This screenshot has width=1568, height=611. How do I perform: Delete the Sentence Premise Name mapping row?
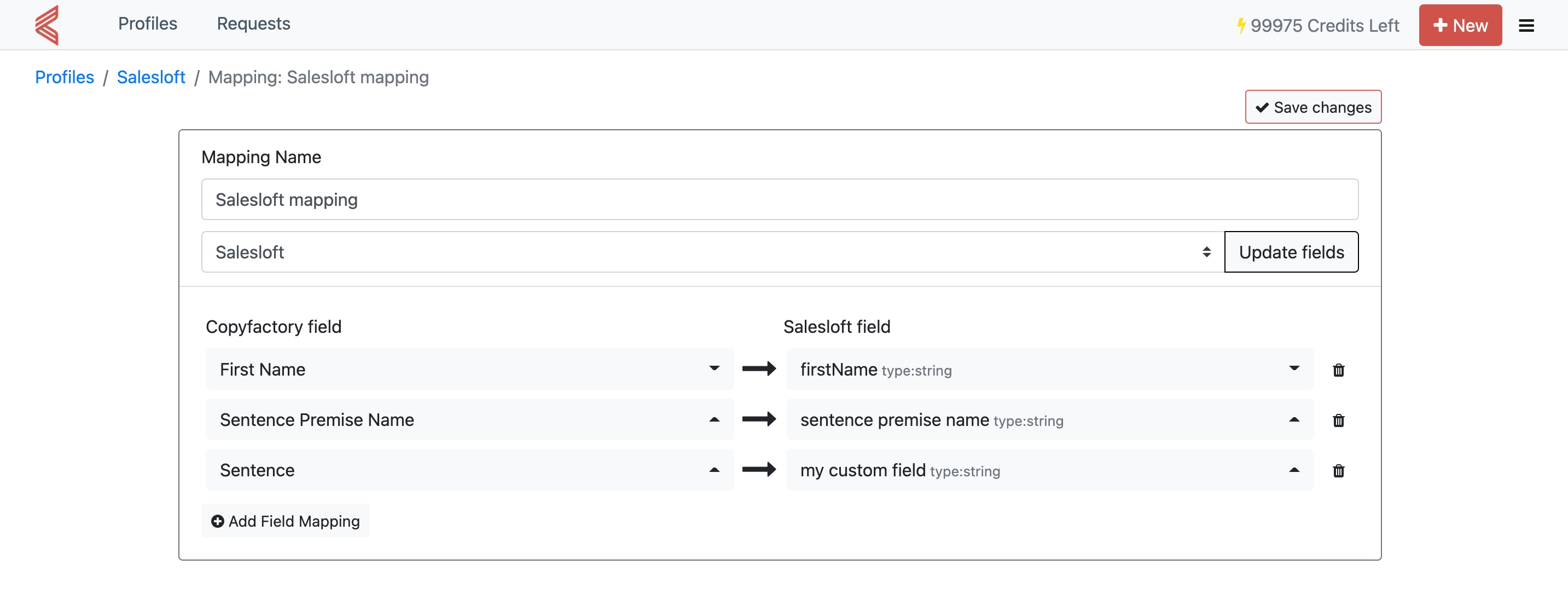pos(1339,420)
